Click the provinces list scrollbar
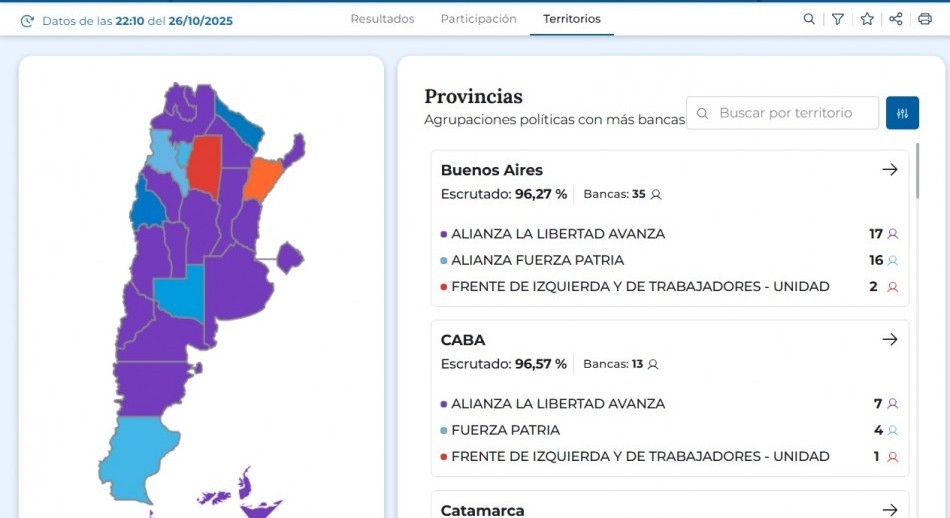The image size is (950, 518). click(917, 171)
